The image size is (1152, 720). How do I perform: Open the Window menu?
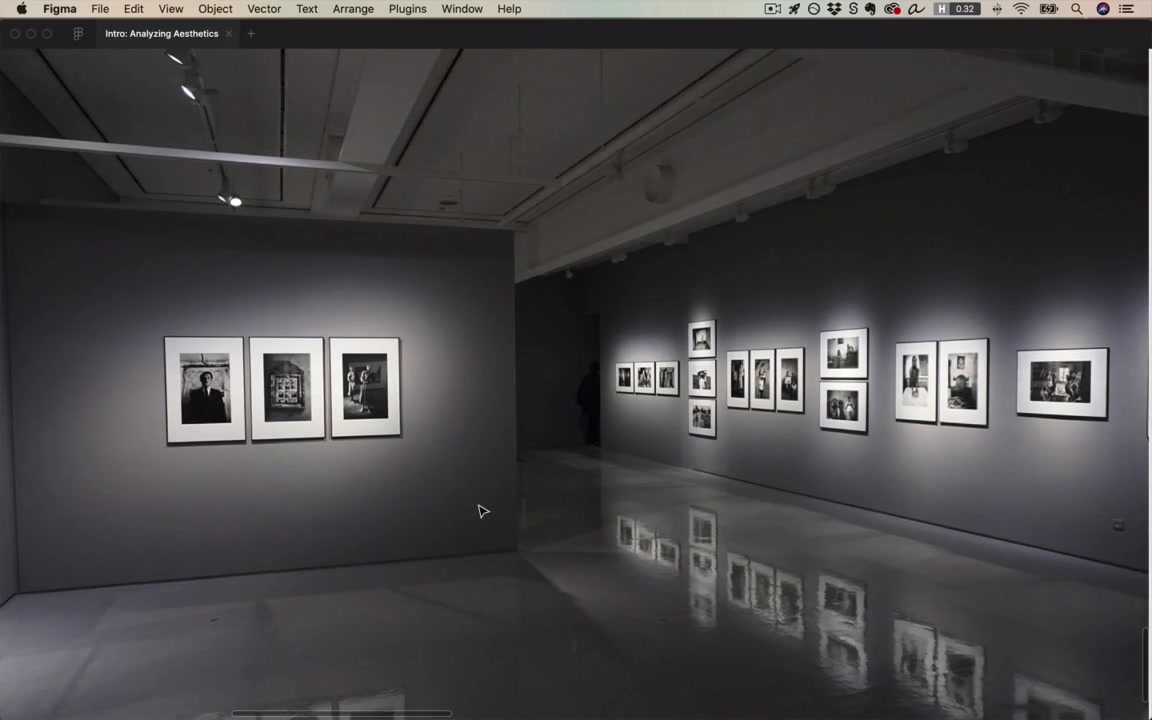(x=462, y=9)
